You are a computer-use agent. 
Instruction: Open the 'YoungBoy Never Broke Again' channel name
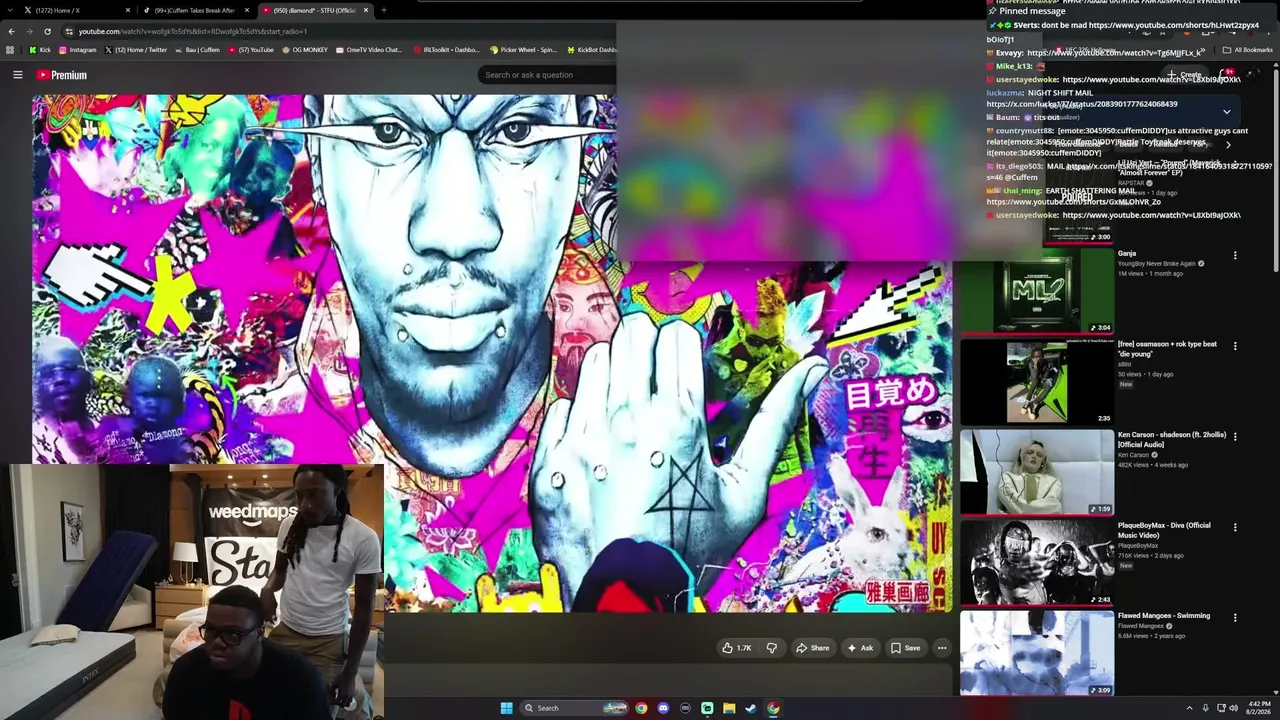pyautogui.click(x=1156, y=264)
